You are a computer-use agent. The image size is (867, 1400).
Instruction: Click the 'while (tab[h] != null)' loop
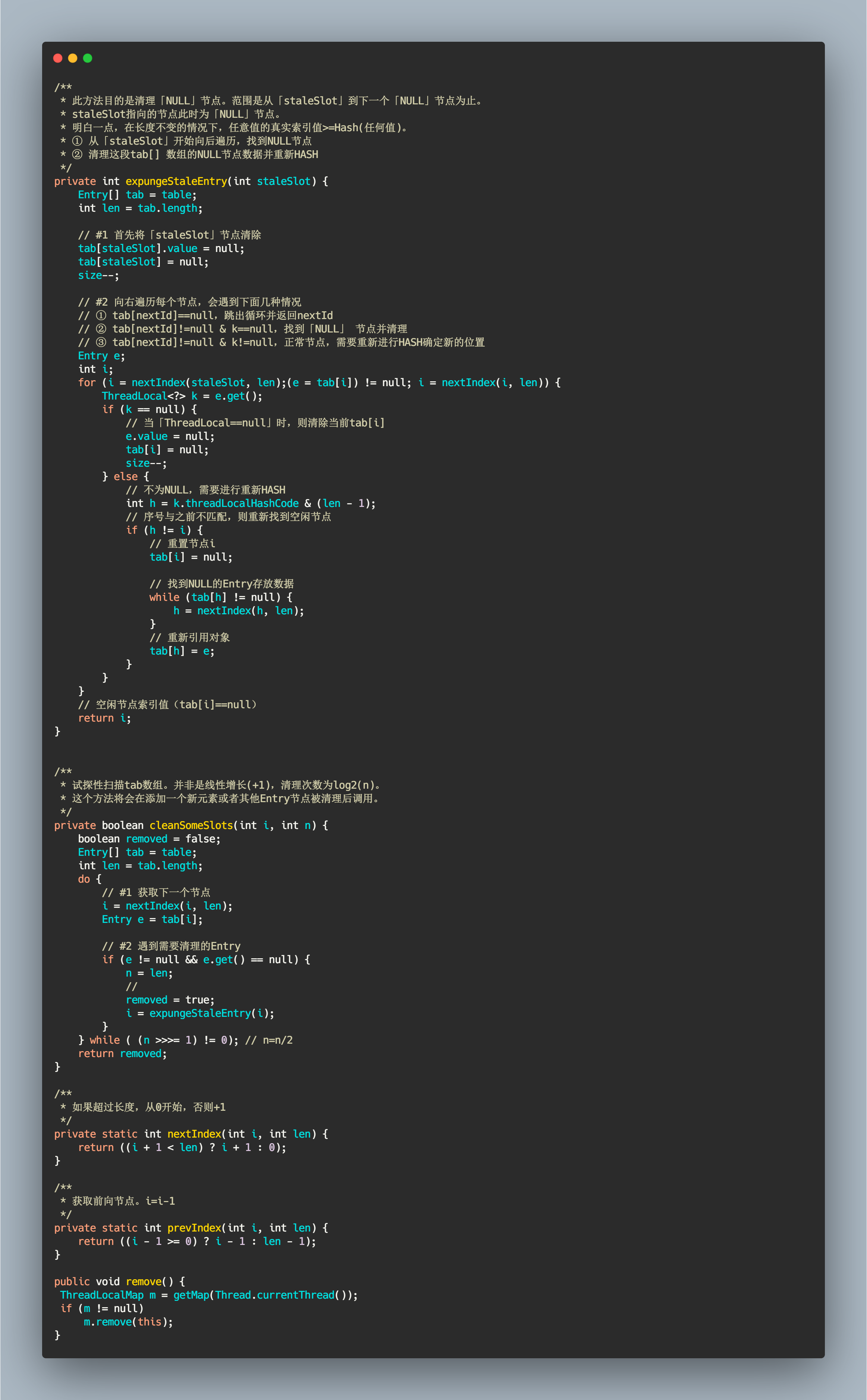[220, 597]
